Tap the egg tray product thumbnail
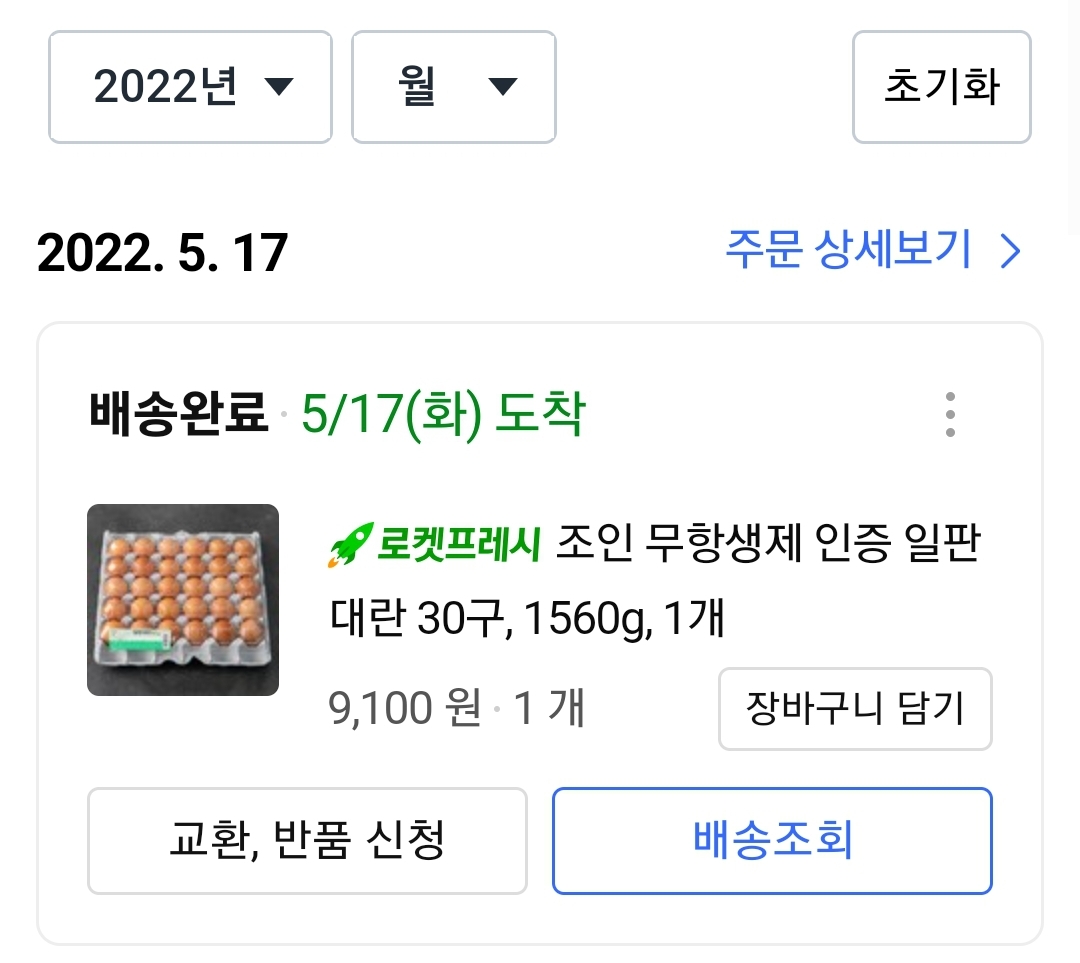The image size is (1080, 963). click(183, 600)
